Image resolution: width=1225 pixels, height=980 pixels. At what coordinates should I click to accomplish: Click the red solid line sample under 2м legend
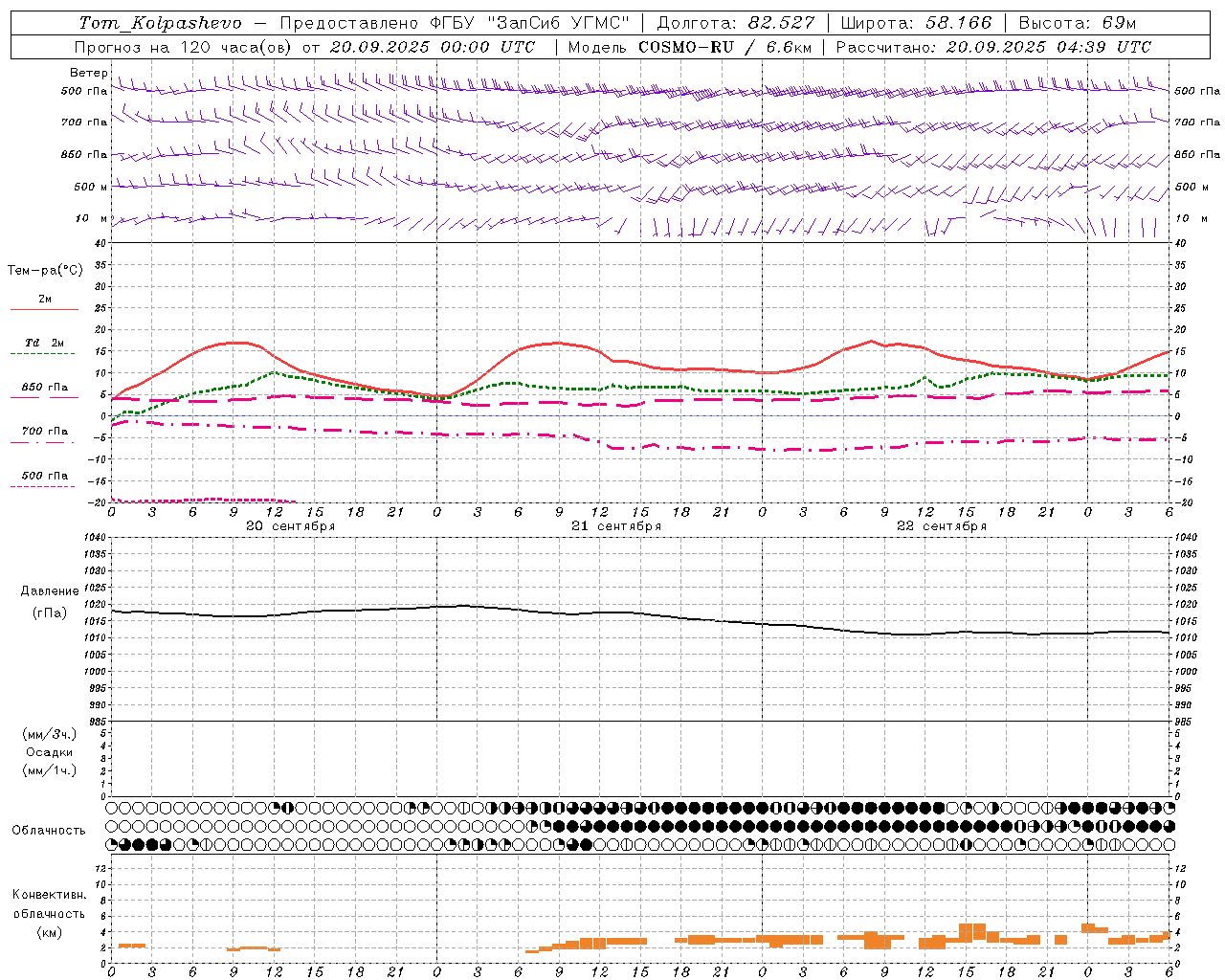point(44,310)
